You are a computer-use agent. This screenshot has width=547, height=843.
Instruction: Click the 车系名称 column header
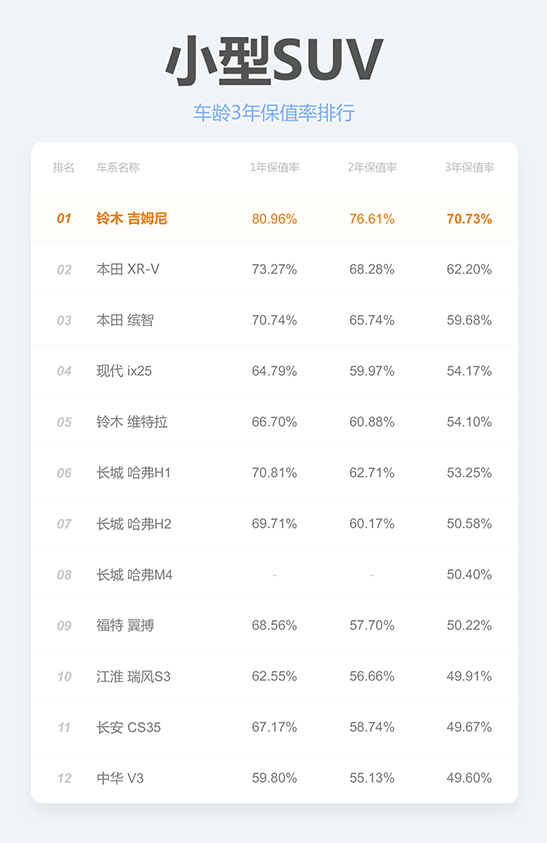pos(118,168)
